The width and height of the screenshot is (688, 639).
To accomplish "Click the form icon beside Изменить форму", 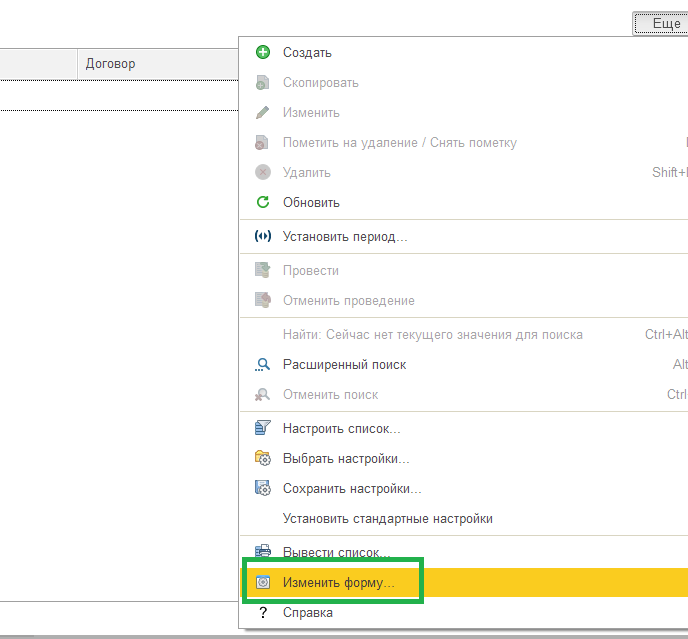I will click(x=263, y=582).
